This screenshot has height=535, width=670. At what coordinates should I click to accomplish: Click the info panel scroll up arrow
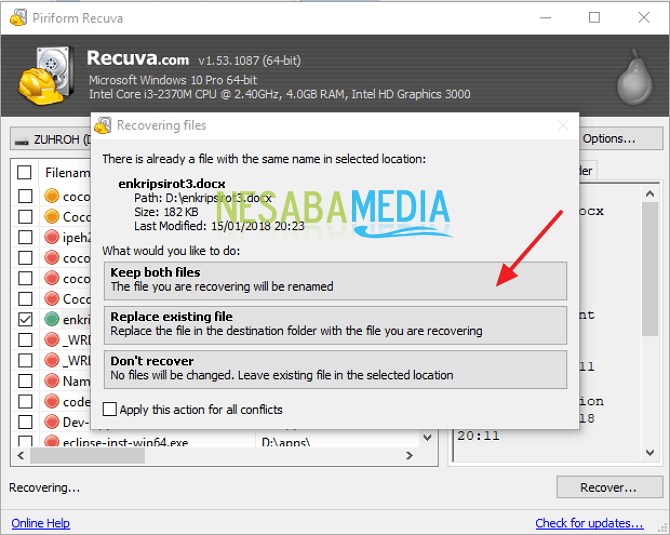pos(650,194)
